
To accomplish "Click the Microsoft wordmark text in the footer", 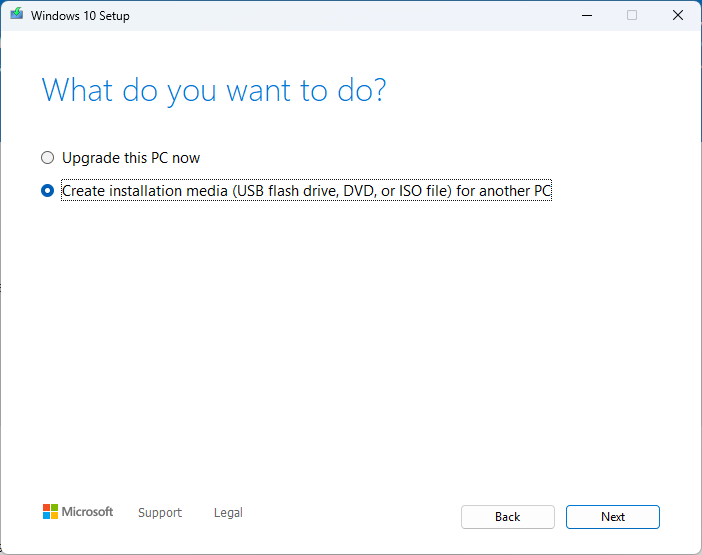I will pos(88,512).
